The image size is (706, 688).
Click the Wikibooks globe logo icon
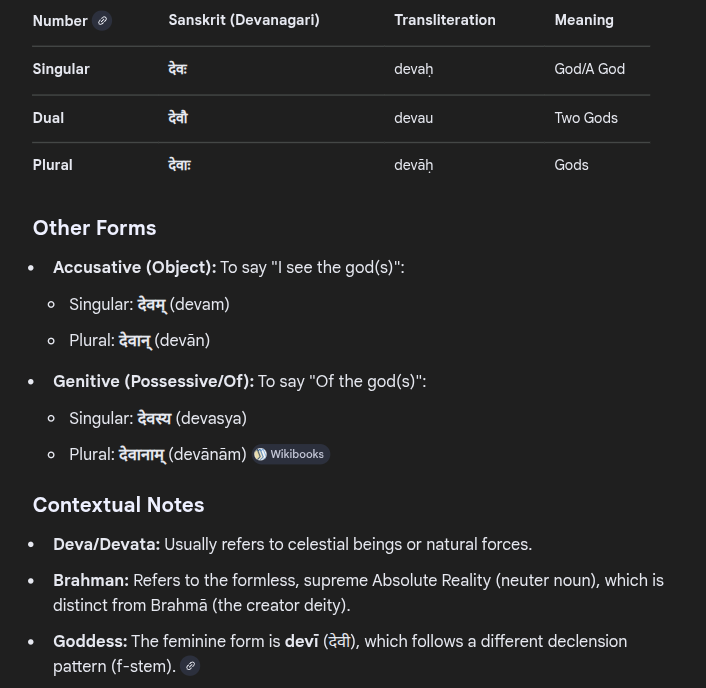(x=260, y=454)
